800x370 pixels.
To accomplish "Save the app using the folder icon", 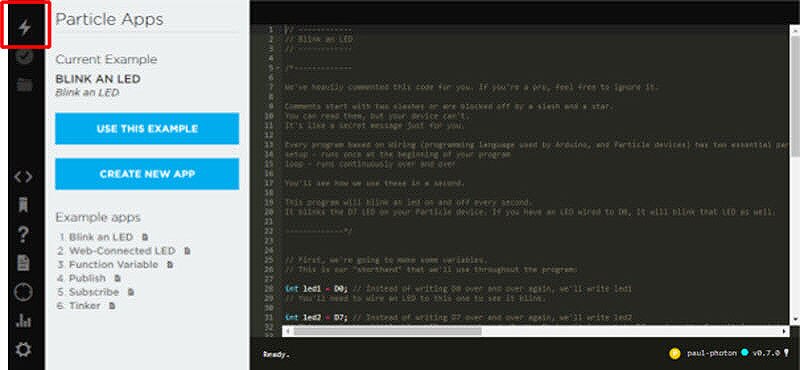I will coord(24,85).
